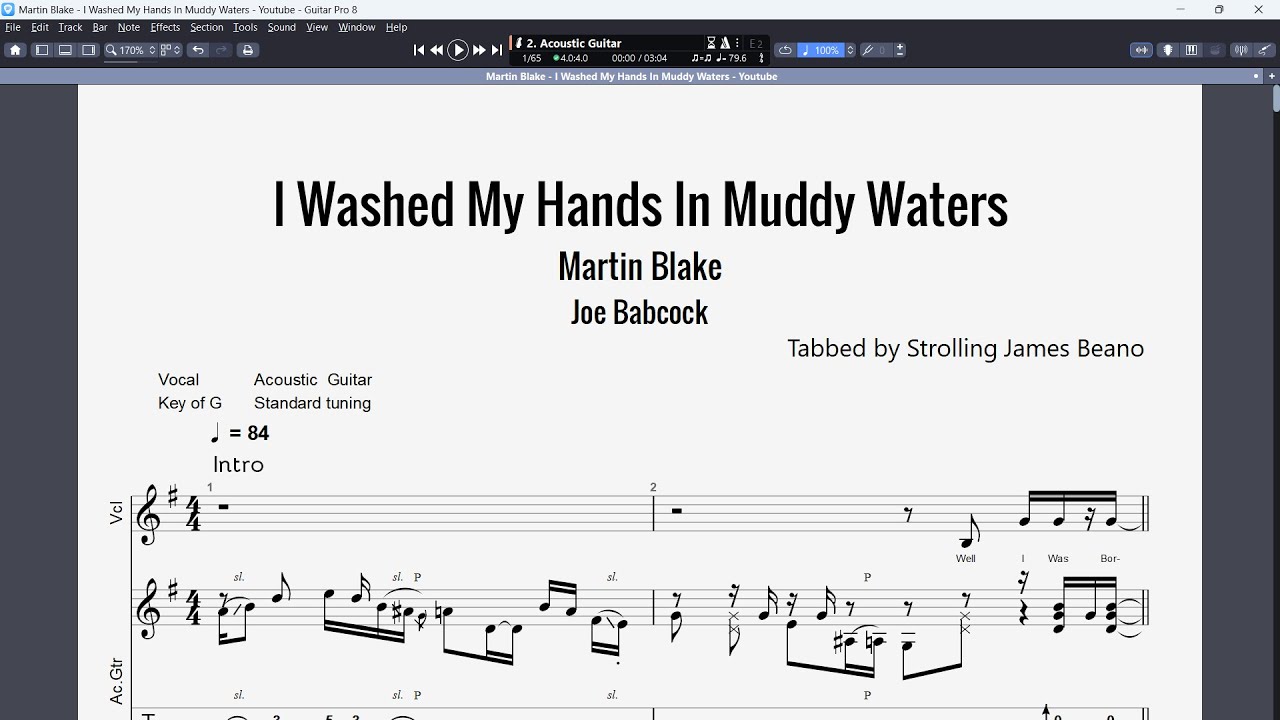This screenshot has height=720, width=1280.
Task: Open the tuner icon
Action: click(x=1241, y=50)
